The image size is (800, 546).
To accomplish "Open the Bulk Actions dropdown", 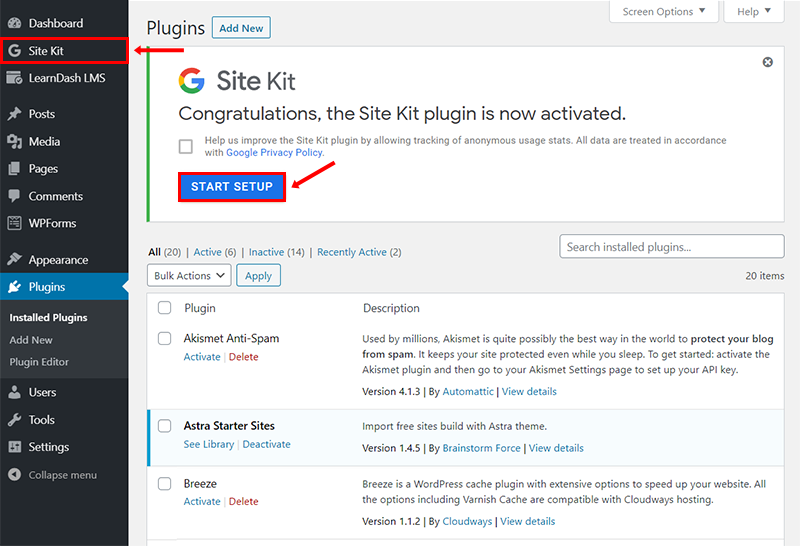I will (189, 276).
